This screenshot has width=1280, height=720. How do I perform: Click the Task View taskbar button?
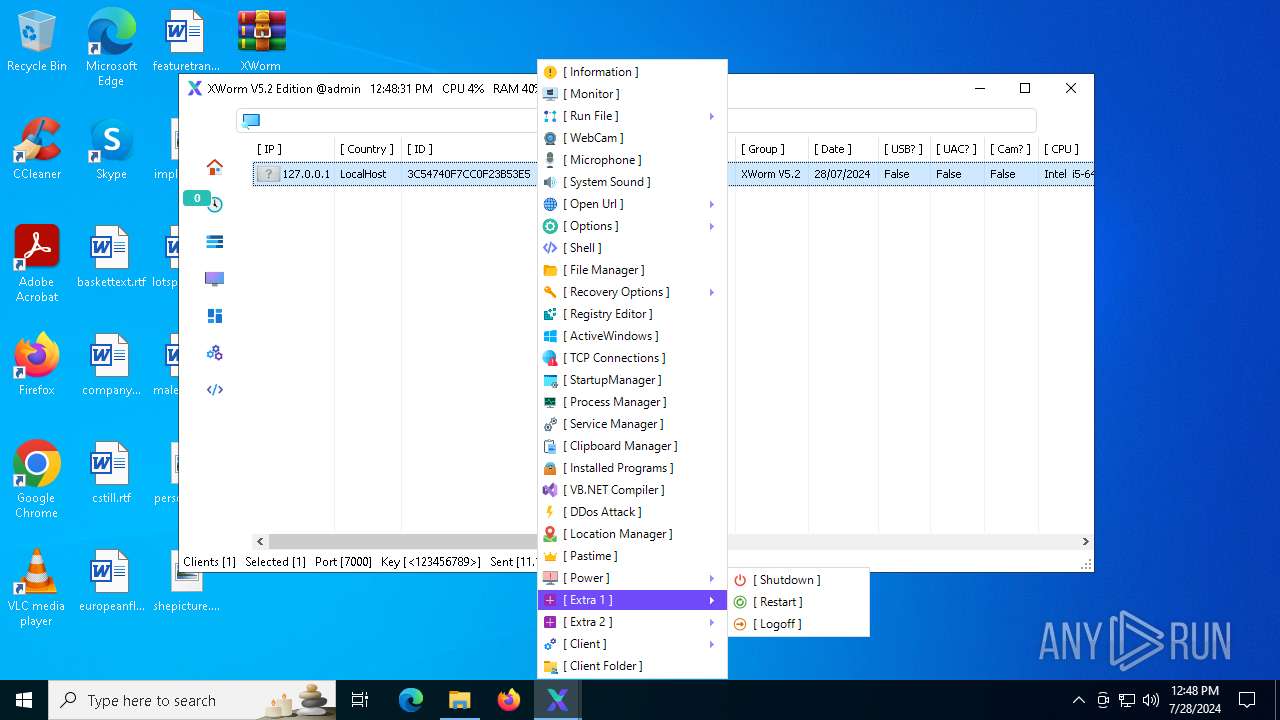coord(360,700)
